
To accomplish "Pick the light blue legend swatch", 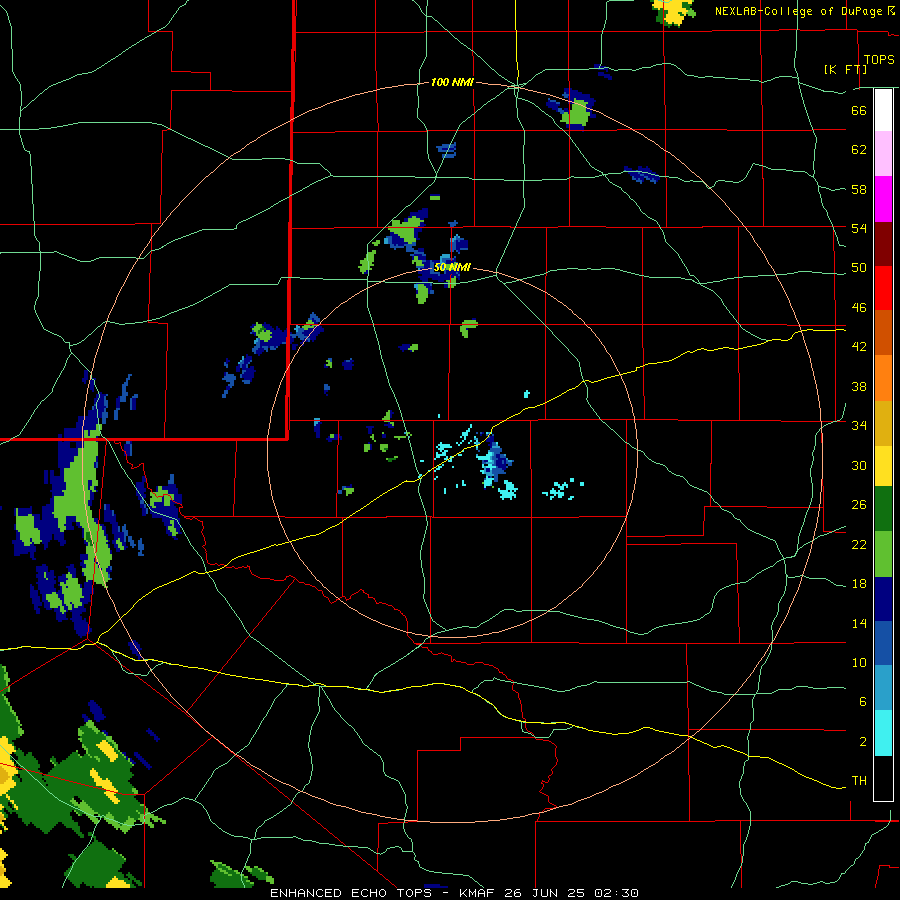I will [883, 689].
